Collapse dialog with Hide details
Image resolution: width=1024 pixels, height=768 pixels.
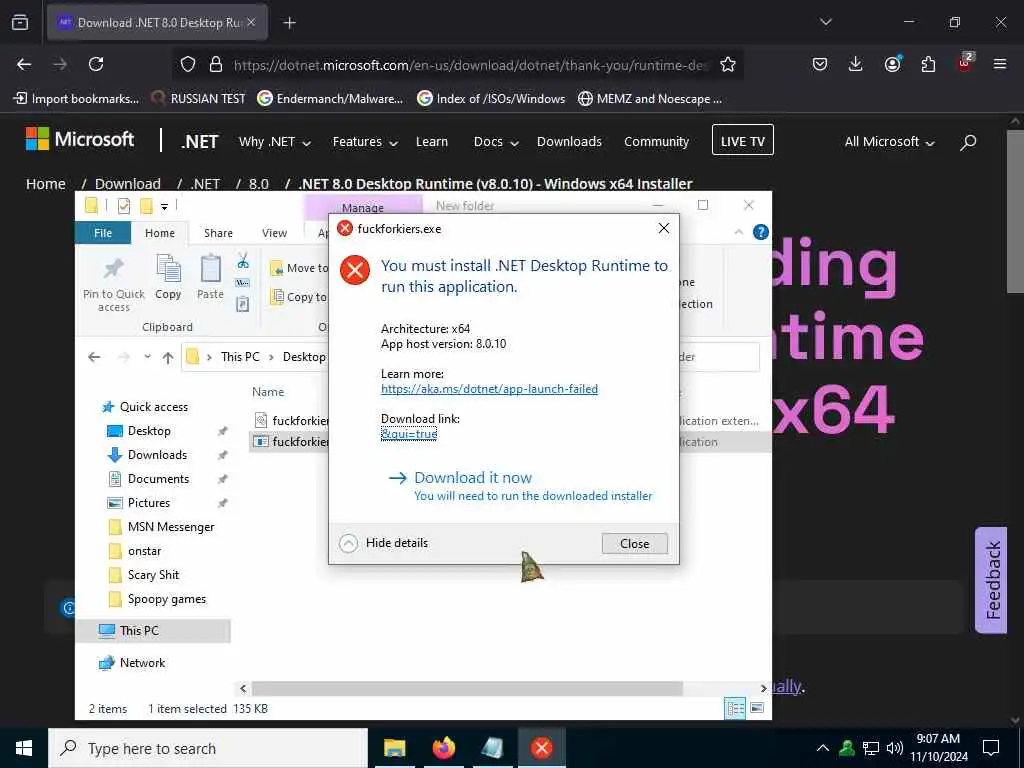[x=384, y=543]
